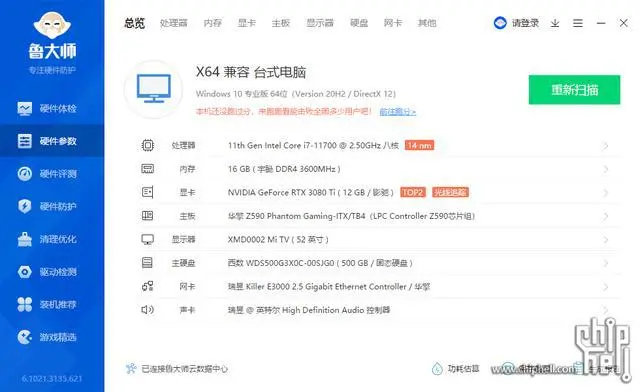Image resolution: width=640 pixels, height=392 pixels.
Task: Switch to the 显卡 tab
Action: [x=247, y=23]
